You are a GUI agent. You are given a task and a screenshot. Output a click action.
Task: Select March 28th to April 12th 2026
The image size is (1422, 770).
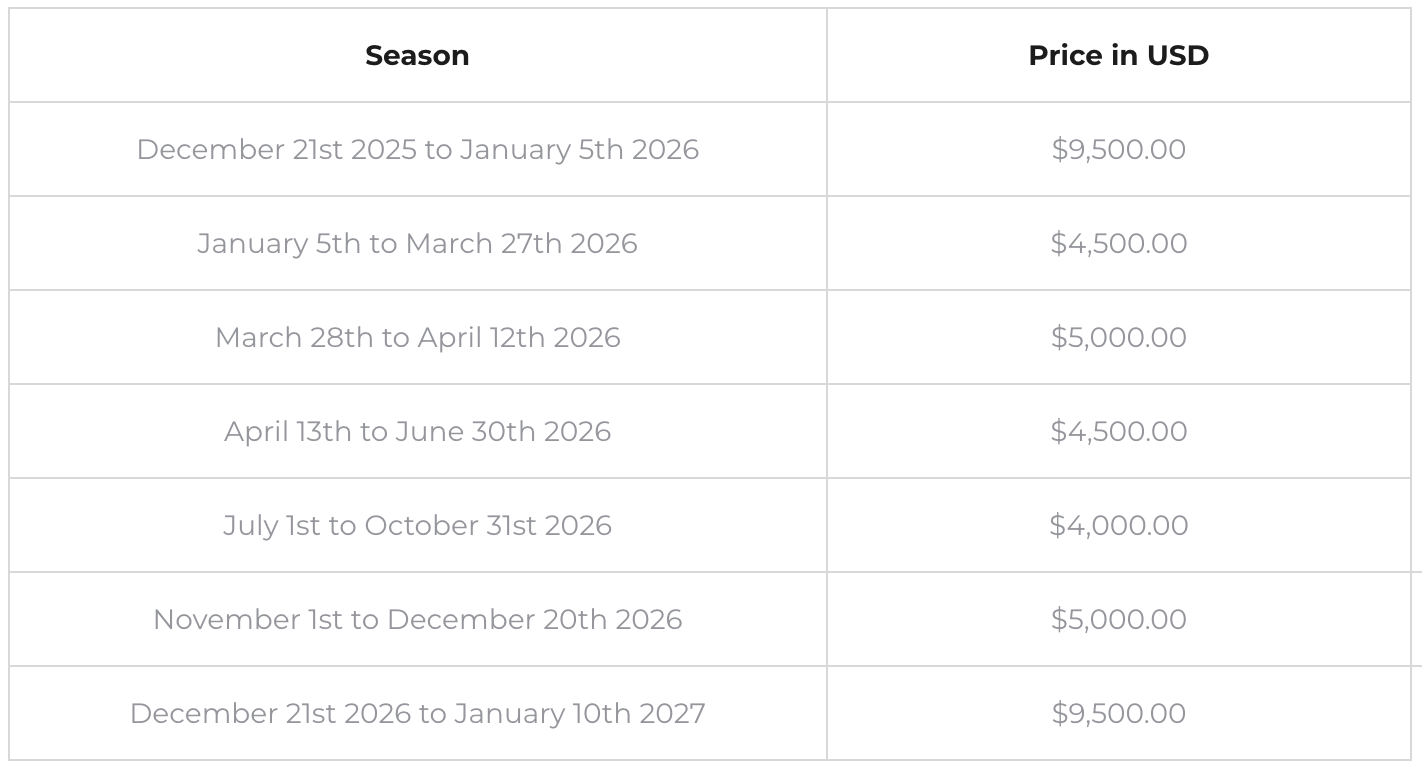[417, 338]
